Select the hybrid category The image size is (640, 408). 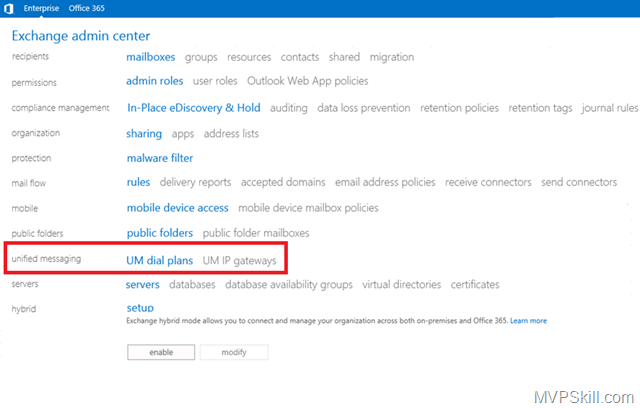[24, 309]
